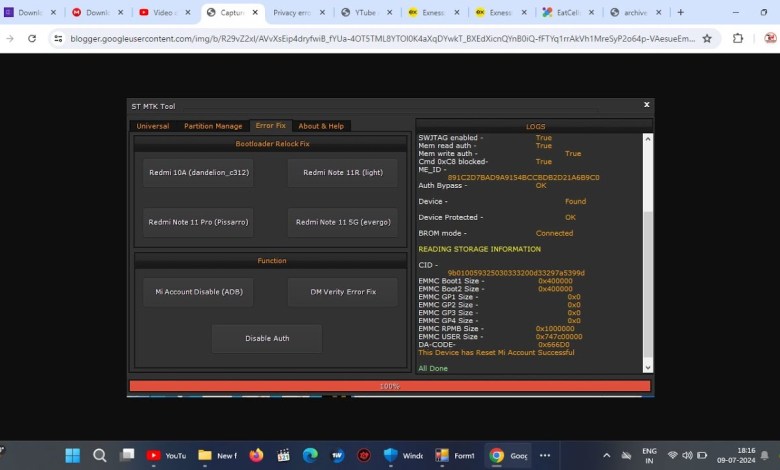Click the taskbar Search magnifier icon
Viewport: 780px width, 470px height.
(x=100, y=455)
